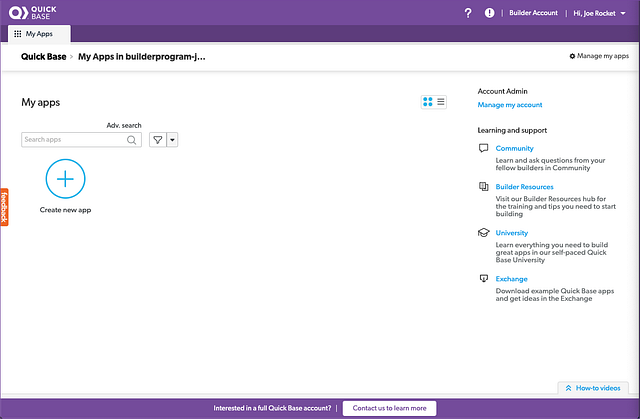This screenshot has height=419, width=640.
Task: Click the My Apps grid dots icon
Action: (18, 34)
